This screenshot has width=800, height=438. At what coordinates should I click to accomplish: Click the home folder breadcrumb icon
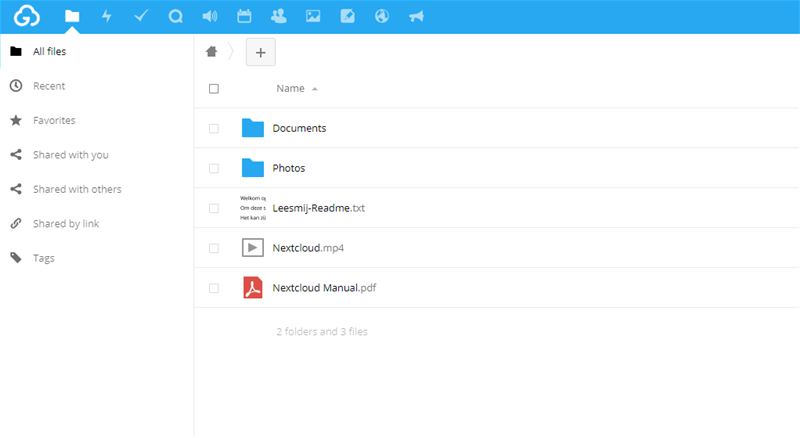click(x=211, y=52)
